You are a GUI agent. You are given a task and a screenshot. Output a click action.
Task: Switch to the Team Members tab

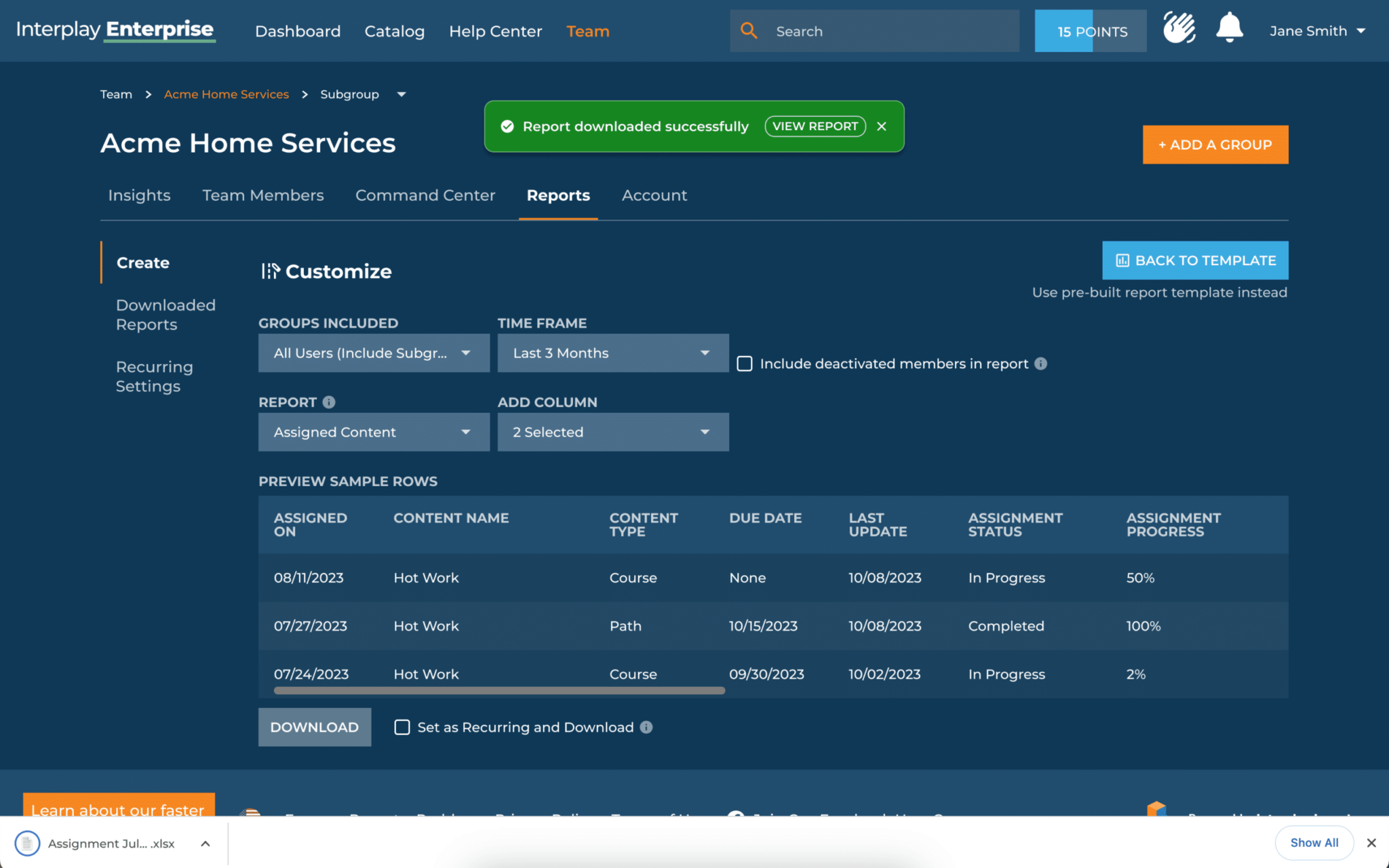[x=263, y=195]
